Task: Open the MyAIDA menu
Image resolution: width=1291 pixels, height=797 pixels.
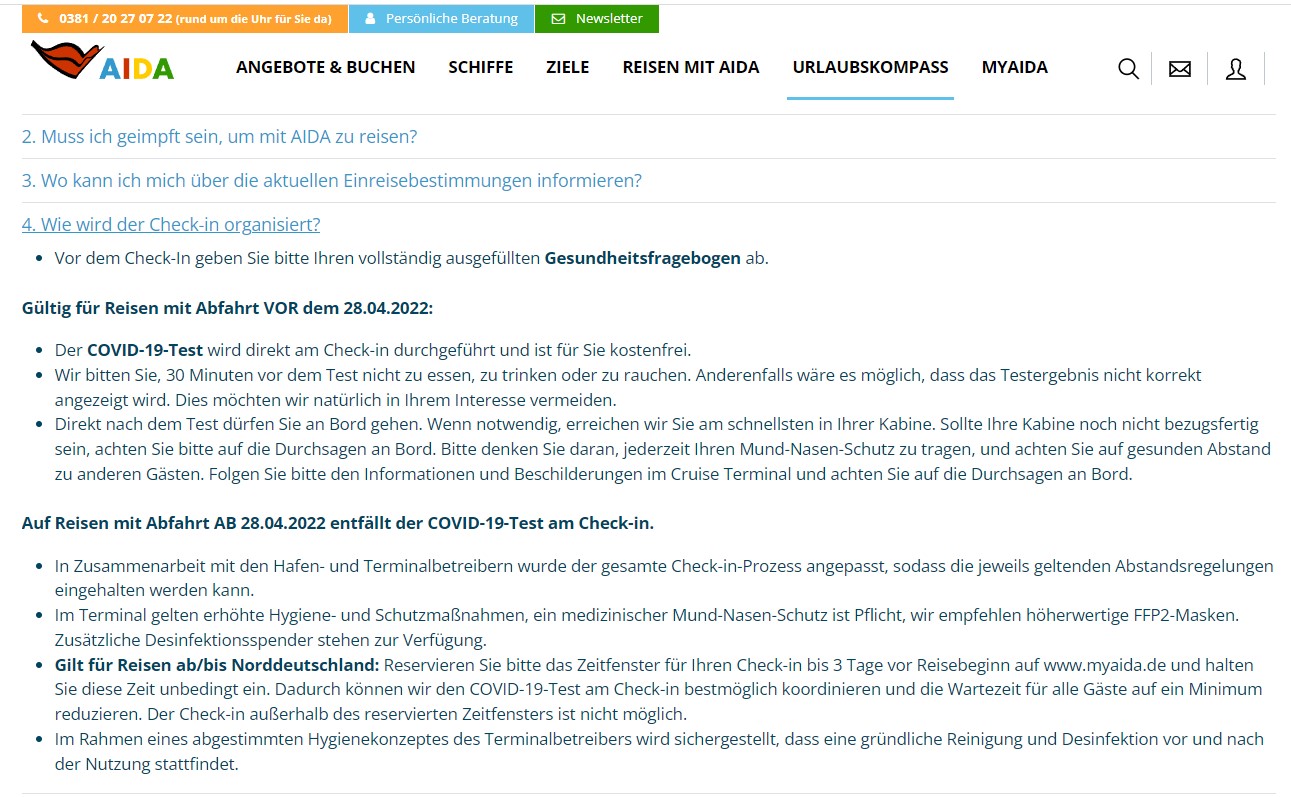Action: click(1014, 67)
